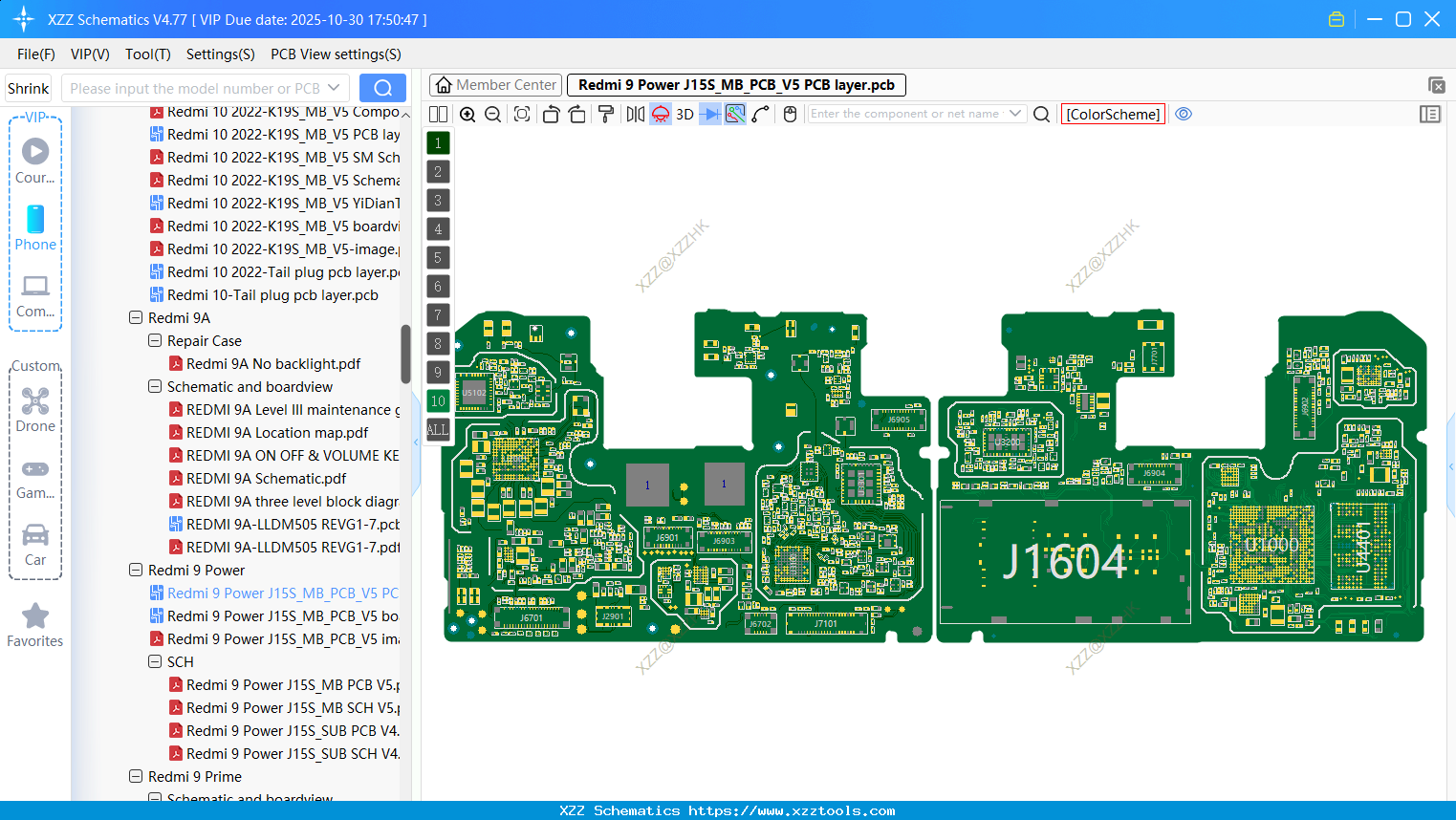
Task: Open the Car category
Action: 35,545
